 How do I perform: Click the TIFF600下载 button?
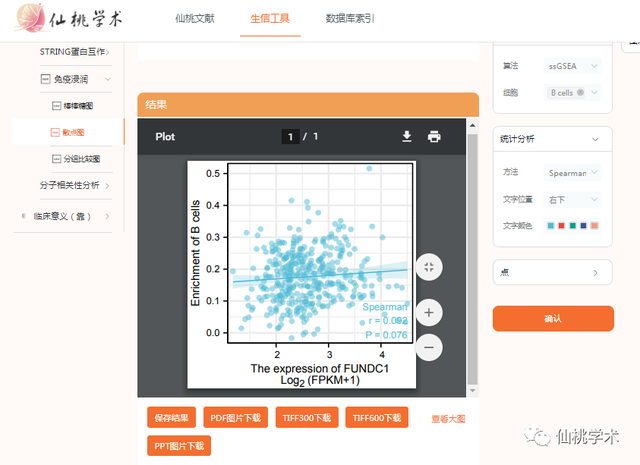coord(377,417)
